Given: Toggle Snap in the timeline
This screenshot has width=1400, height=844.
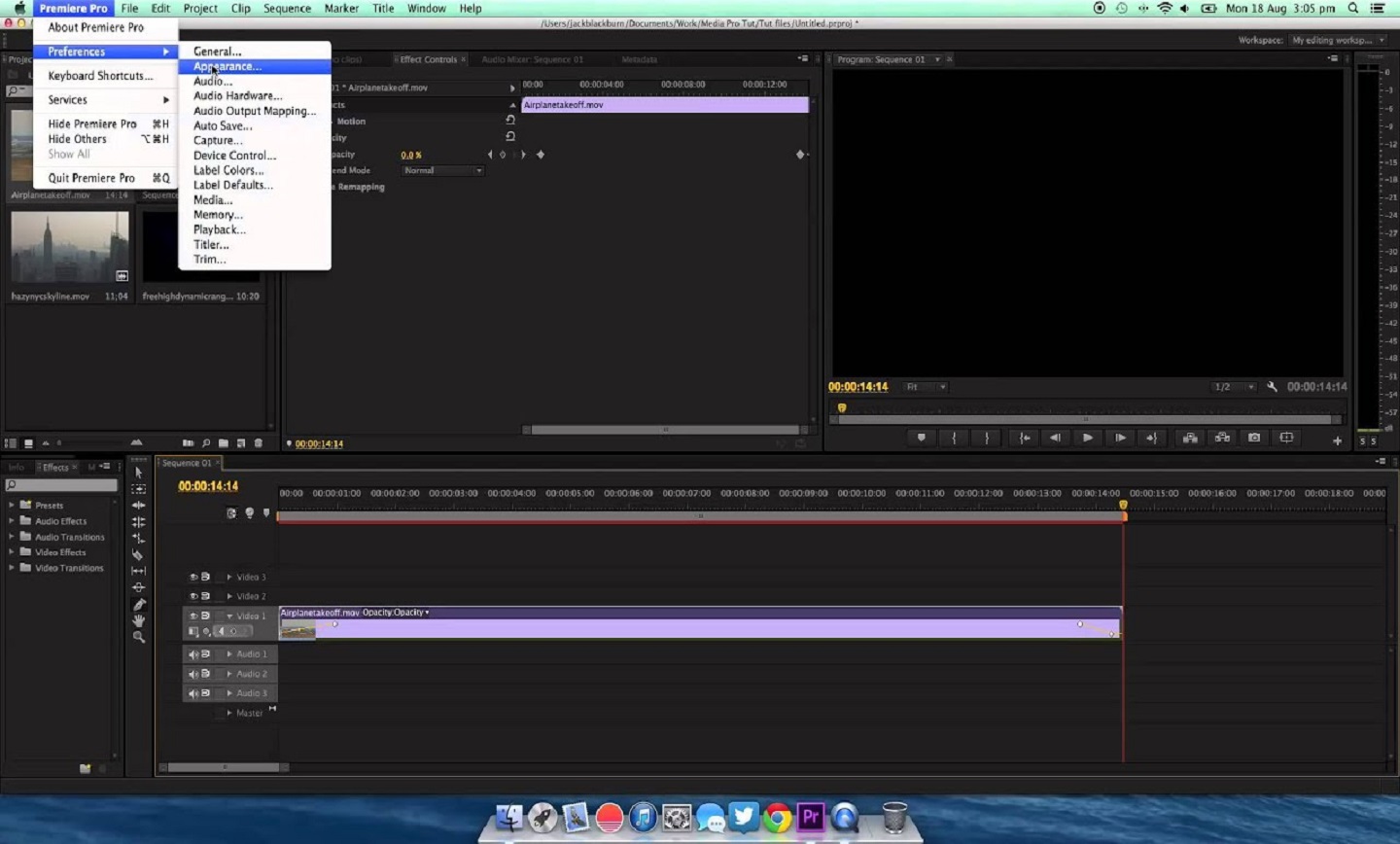Looking at the screenshot, I should tap(231, 513).
